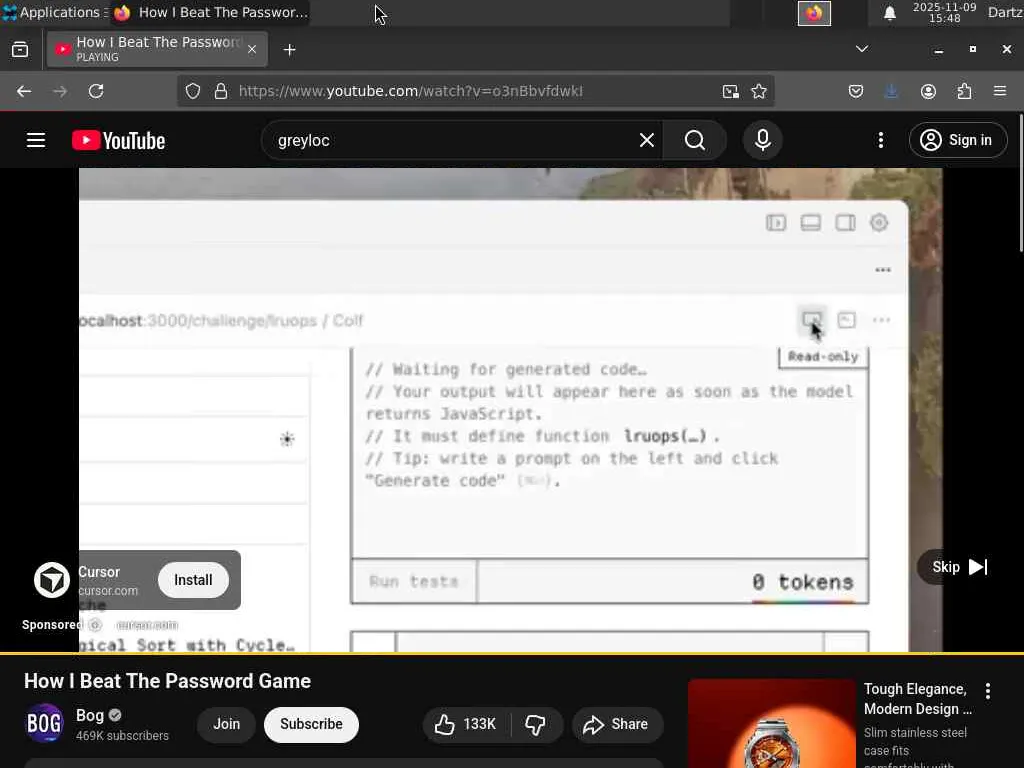Open the Applications menu
This screenshot has width=1024, height=768.
pos(54,12)
